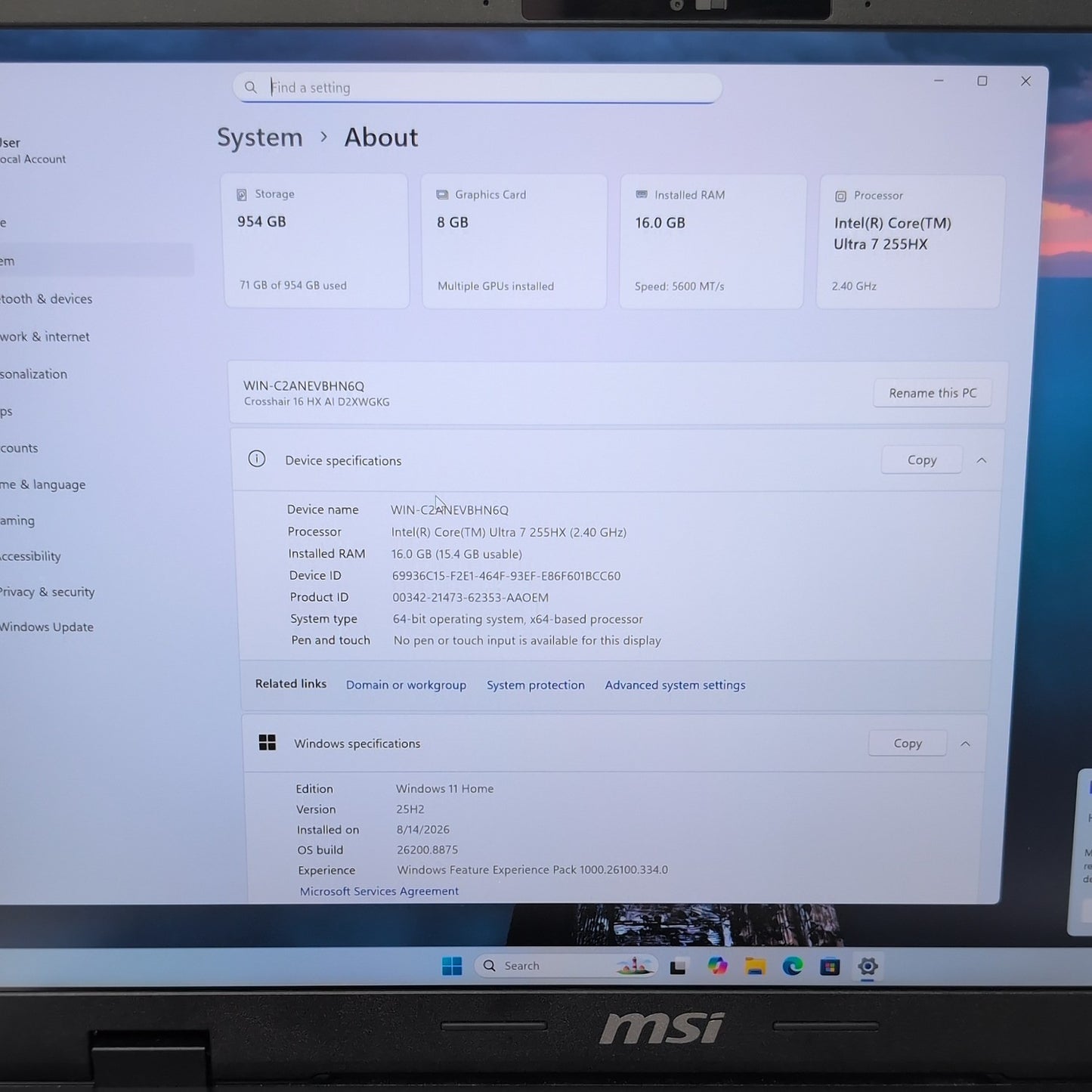Collapse the Windows specifications section
1092x1092 pixels.
click(965, 744)
